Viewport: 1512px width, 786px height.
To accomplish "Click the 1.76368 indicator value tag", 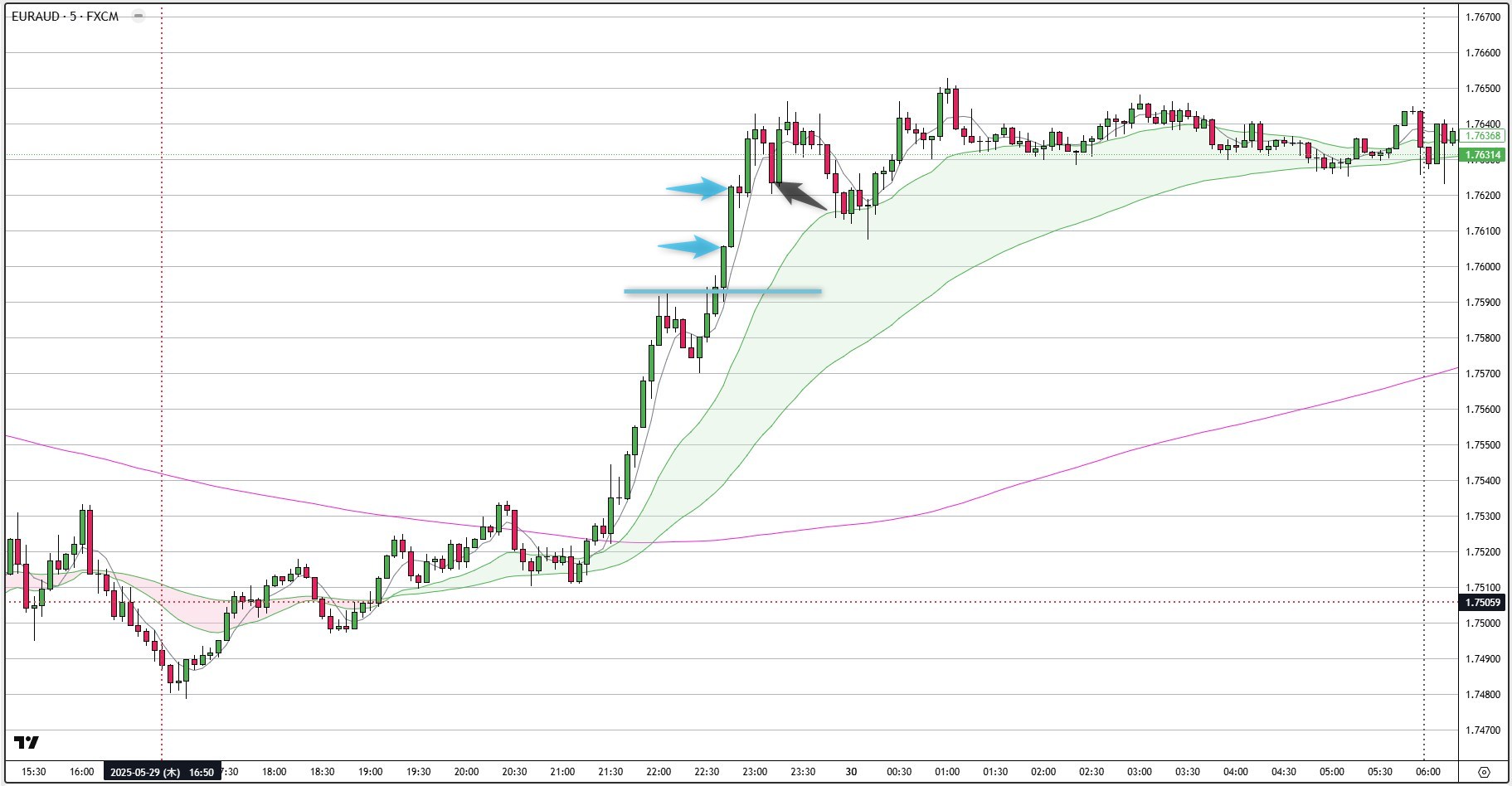I will click(x=1483, y=136).
